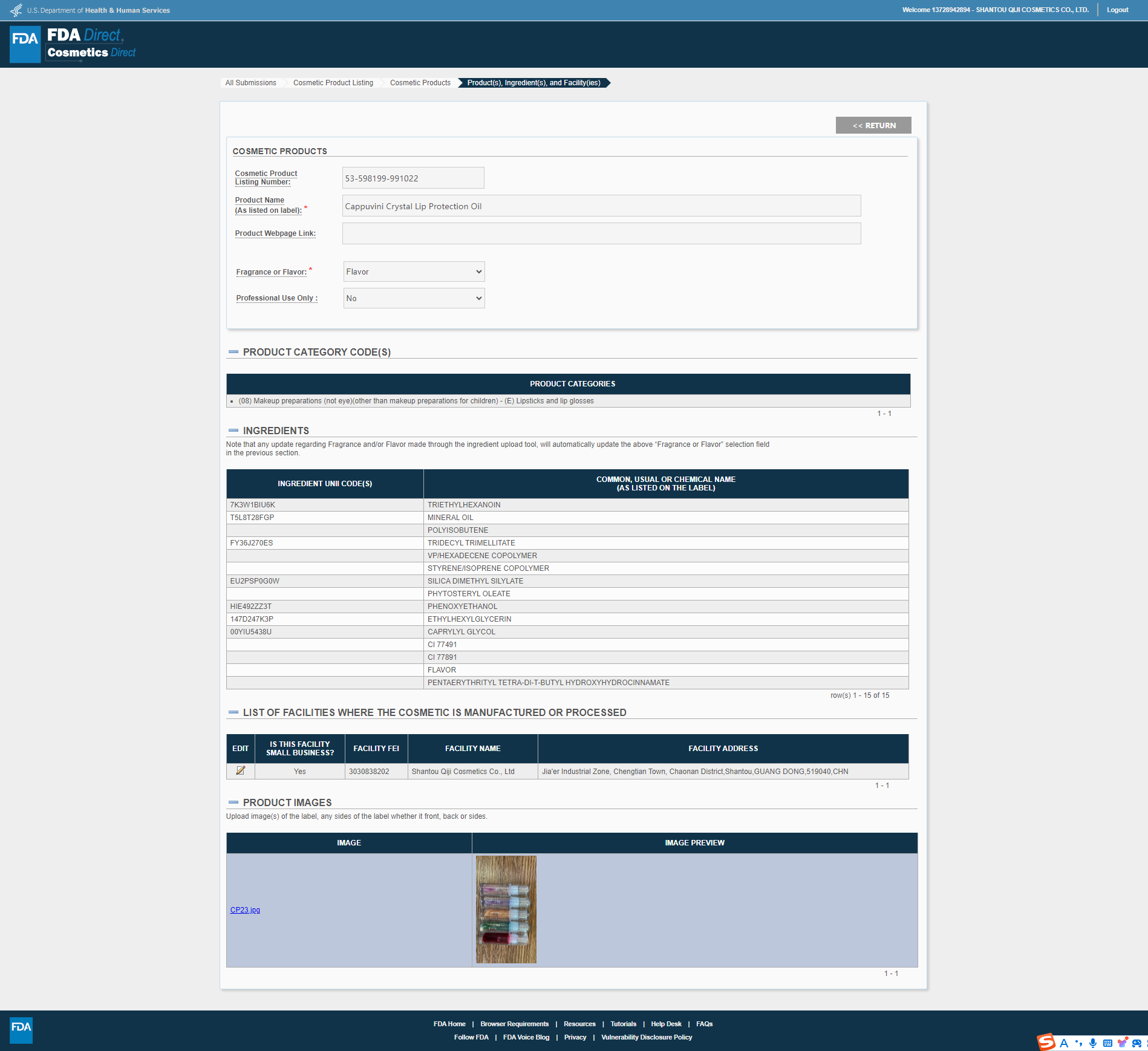Click the lip oil product image preview
This screenshot has height=1051, width=1148.
click(506, 909)
